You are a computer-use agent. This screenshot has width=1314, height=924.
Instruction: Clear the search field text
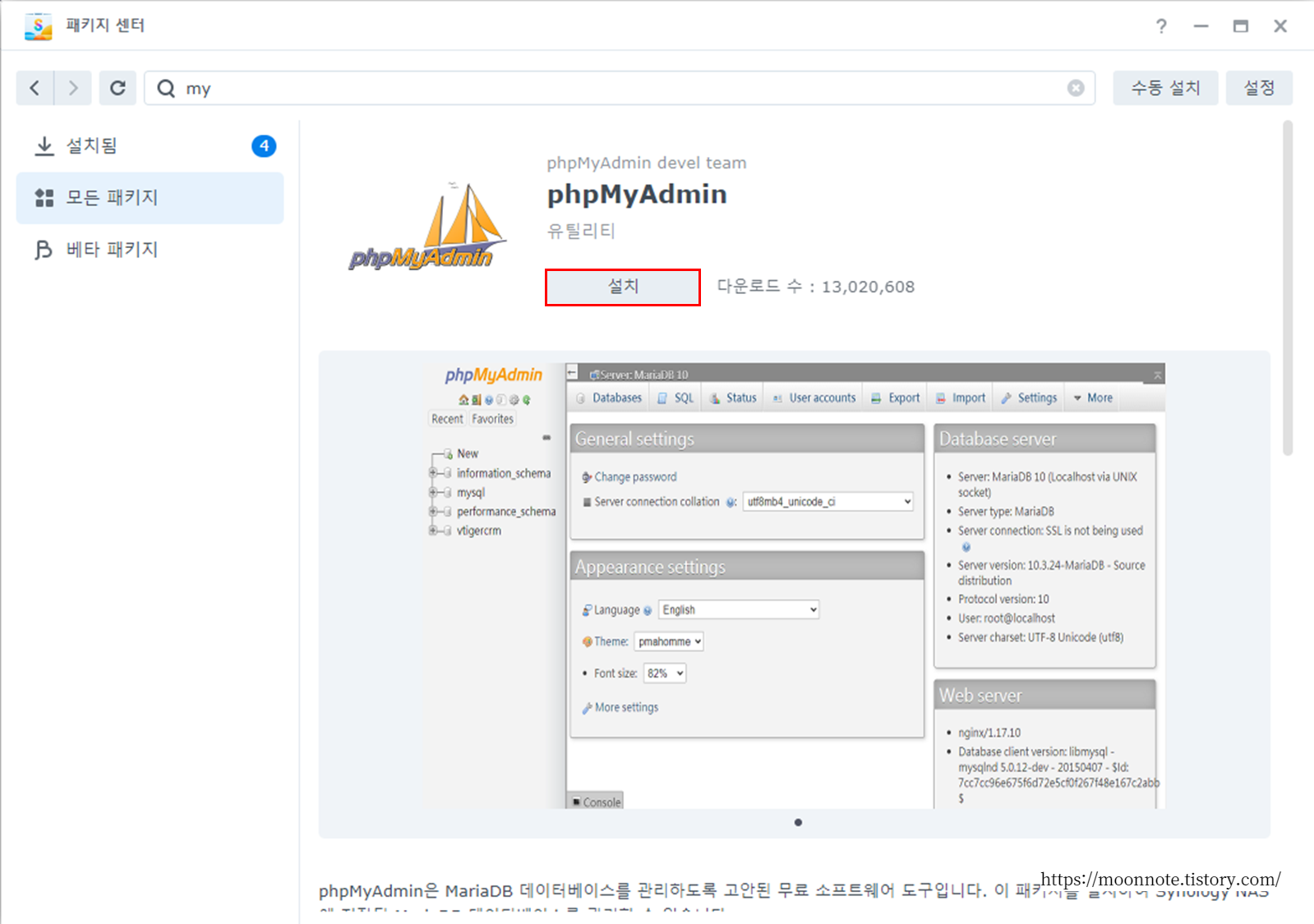tap(1076, 88)
